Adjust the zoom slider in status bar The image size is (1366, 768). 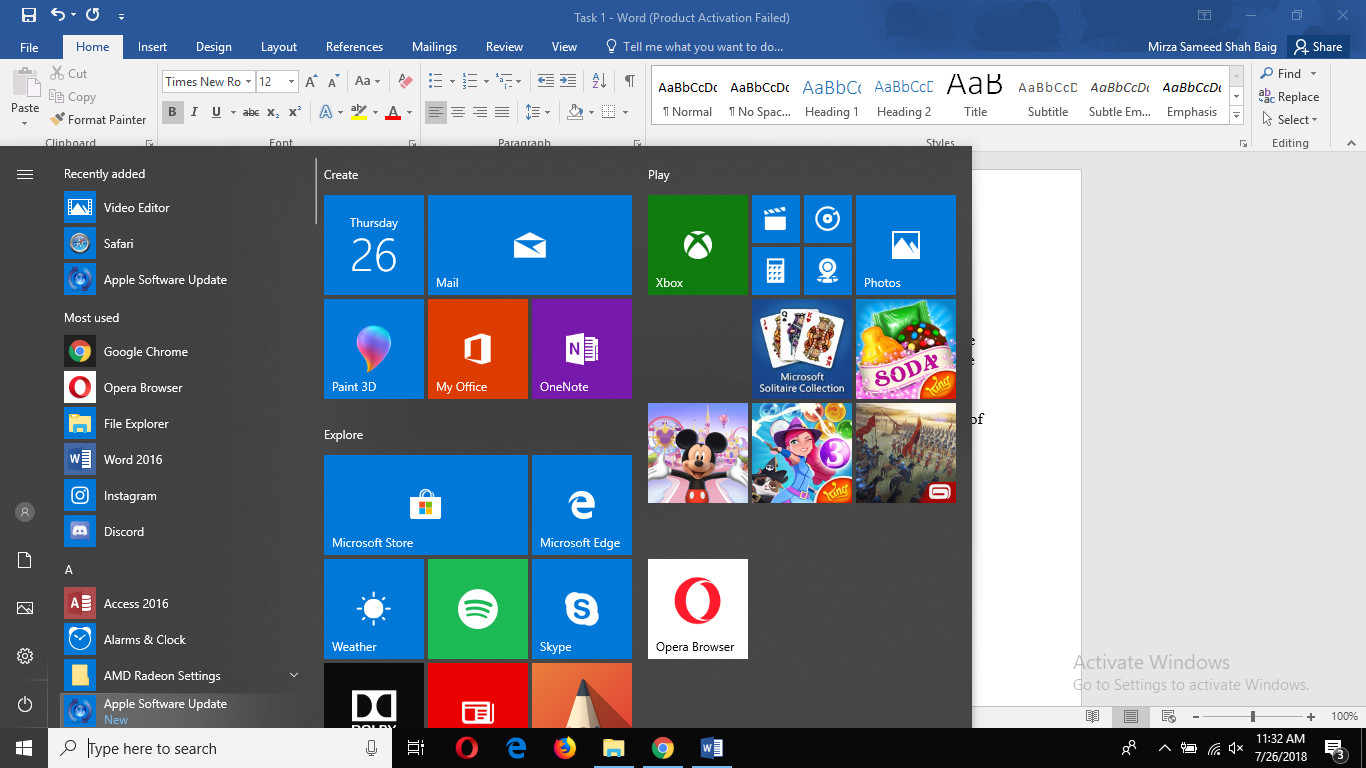(x=1252, y=717)
